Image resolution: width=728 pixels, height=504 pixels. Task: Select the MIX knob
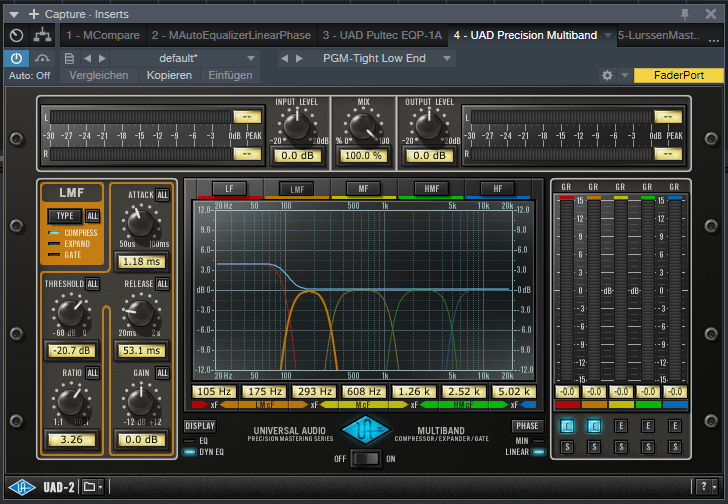363,125
